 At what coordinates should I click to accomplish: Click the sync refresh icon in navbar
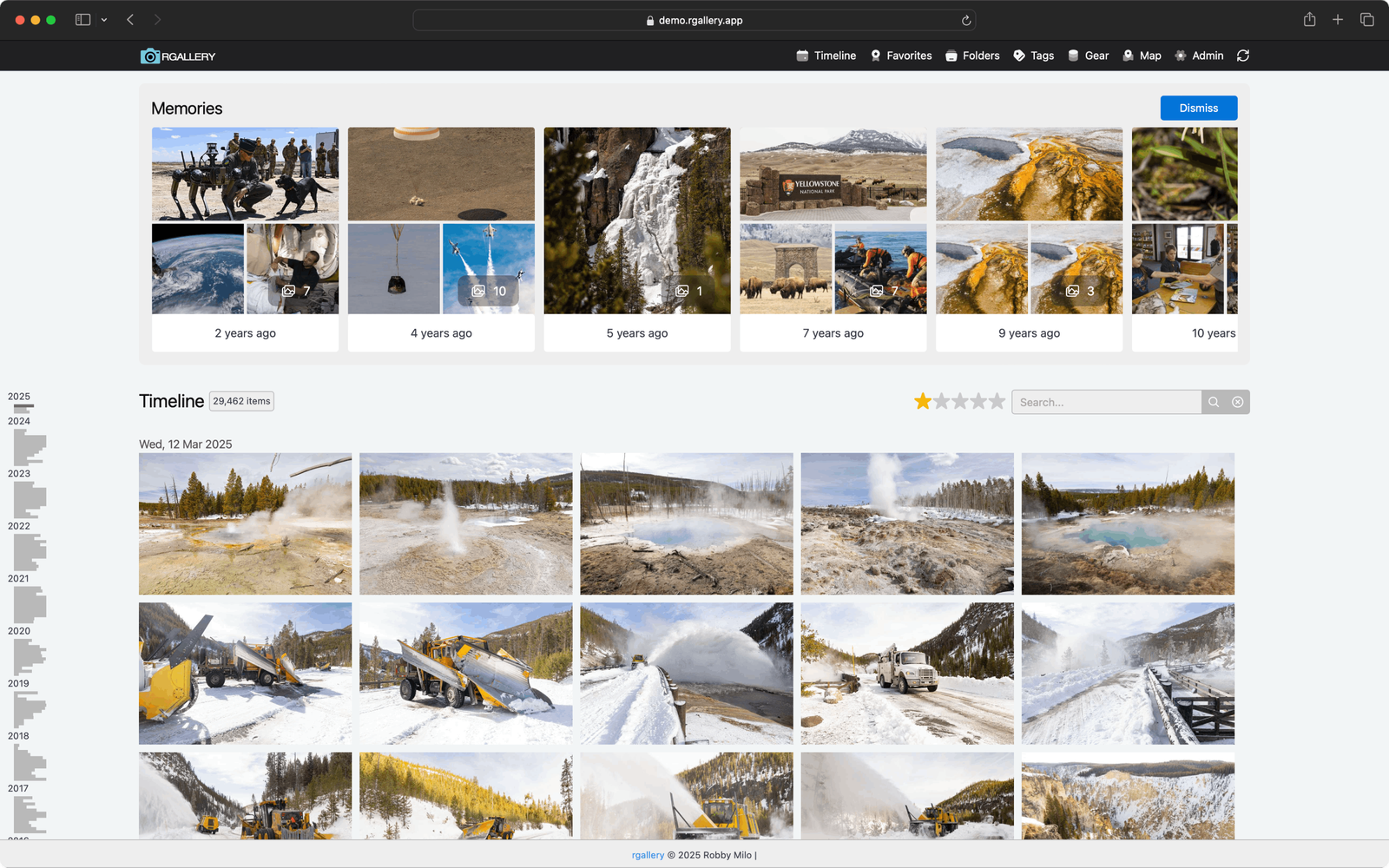[x=1243, y=56]
